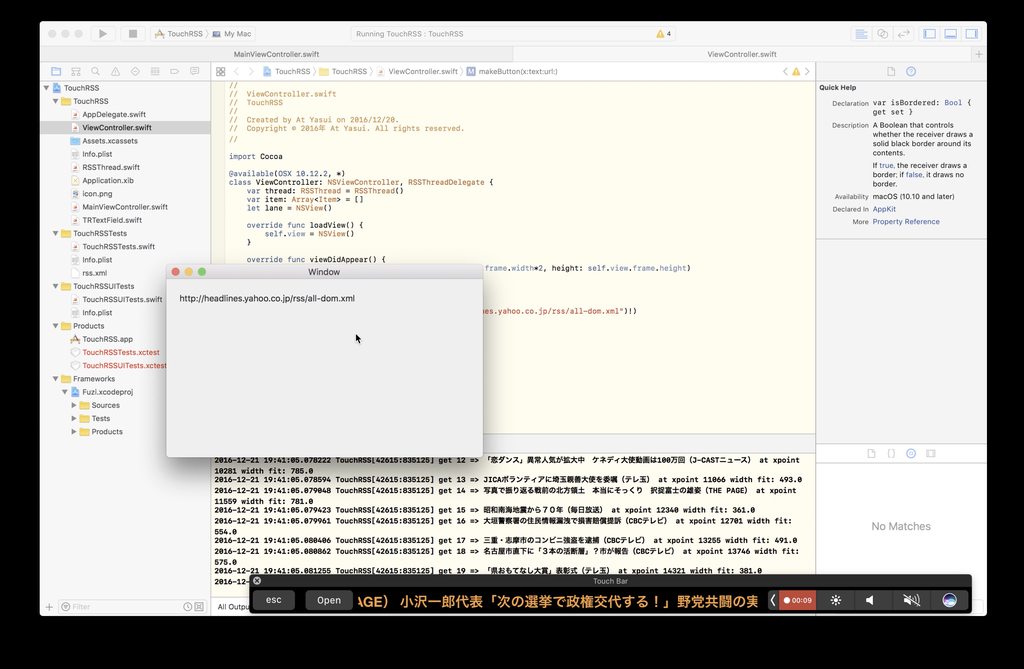Show the Symbol navigator
The width and height of the screenshot is (1024, 669).
76,71
